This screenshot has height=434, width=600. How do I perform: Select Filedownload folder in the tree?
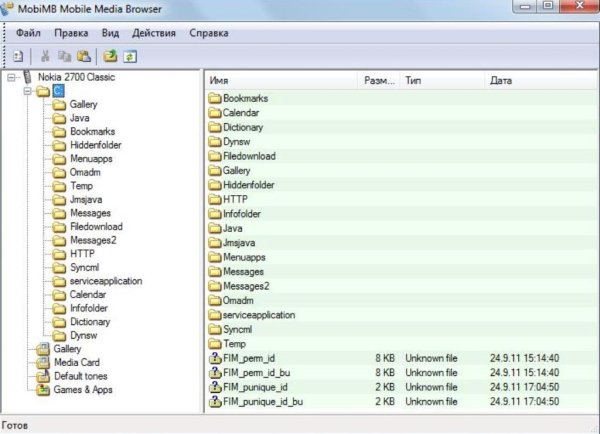[x=96, y=227]
